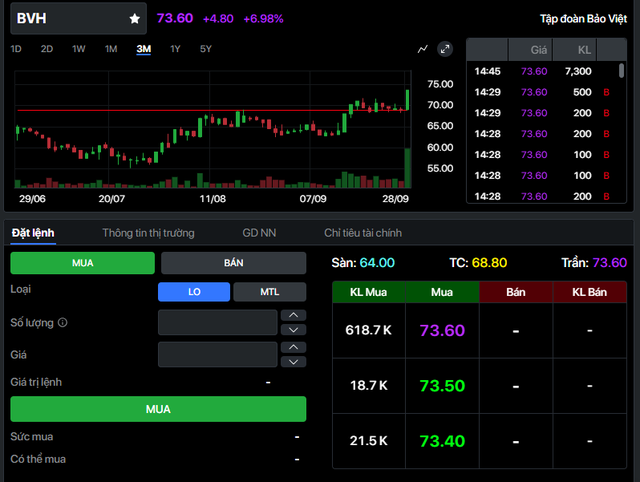Screen dimensions: 640x482
Task: Expand chart to fullscreen
Action: pyautogui.click(x=445, y=49)
